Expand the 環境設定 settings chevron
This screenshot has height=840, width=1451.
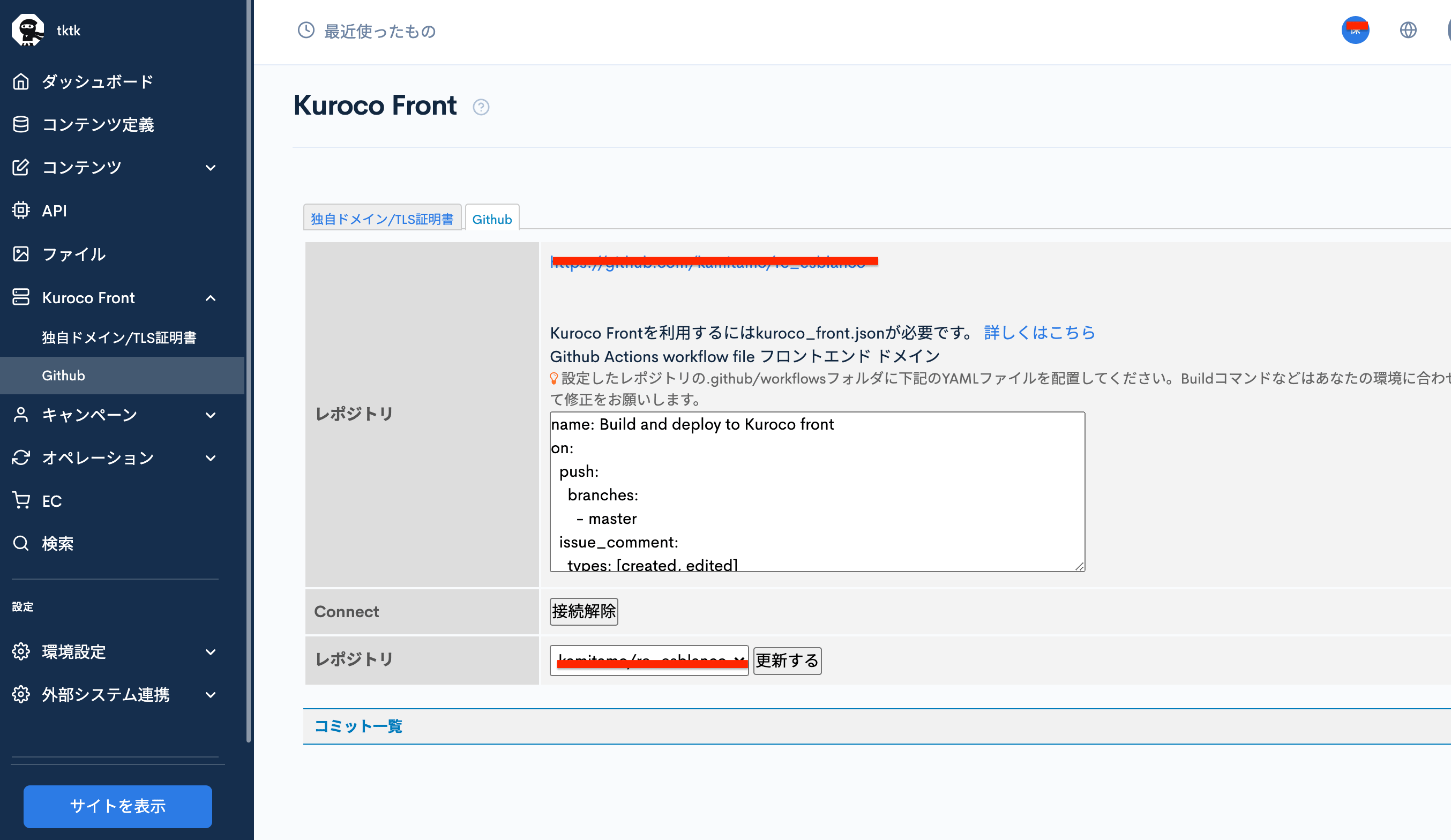coord(211,652)
